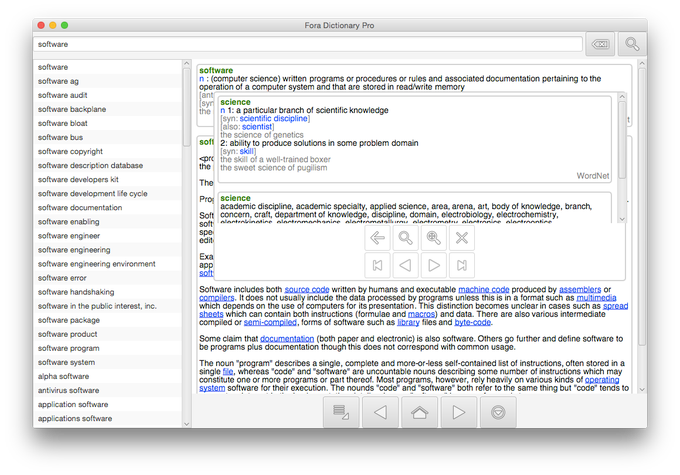The width and height of the screenshot is (680, 475).
Task: Open the 'source code' link
Action: point(307,289)
